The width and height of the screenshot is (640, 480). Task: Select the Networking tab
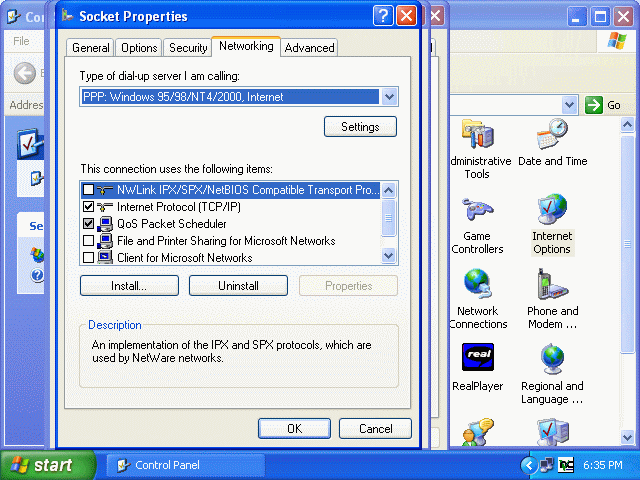(x=246, y=46)
